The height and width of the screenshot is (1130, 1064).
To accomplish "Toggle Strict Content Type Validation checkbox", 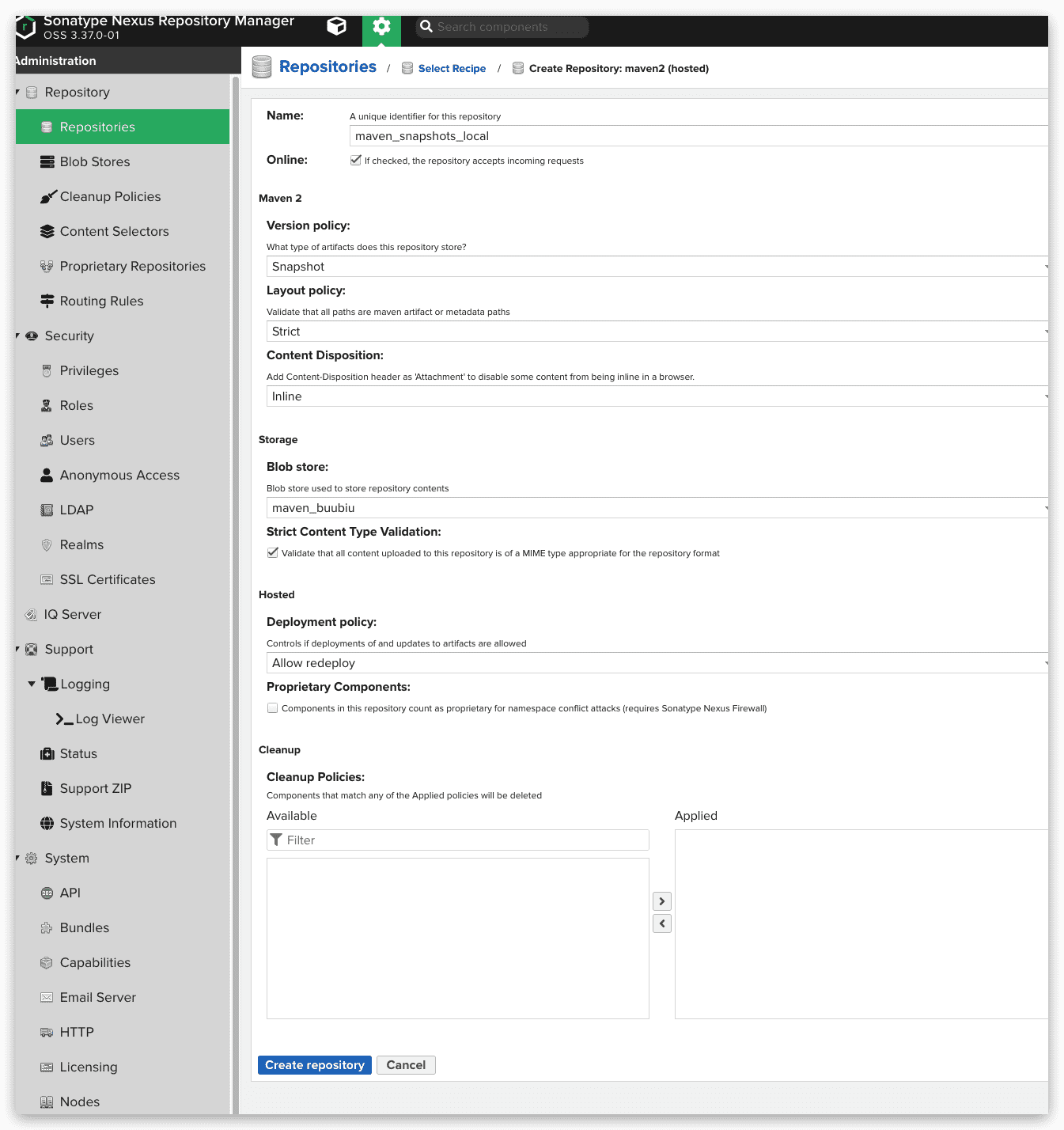I will 273,553.
